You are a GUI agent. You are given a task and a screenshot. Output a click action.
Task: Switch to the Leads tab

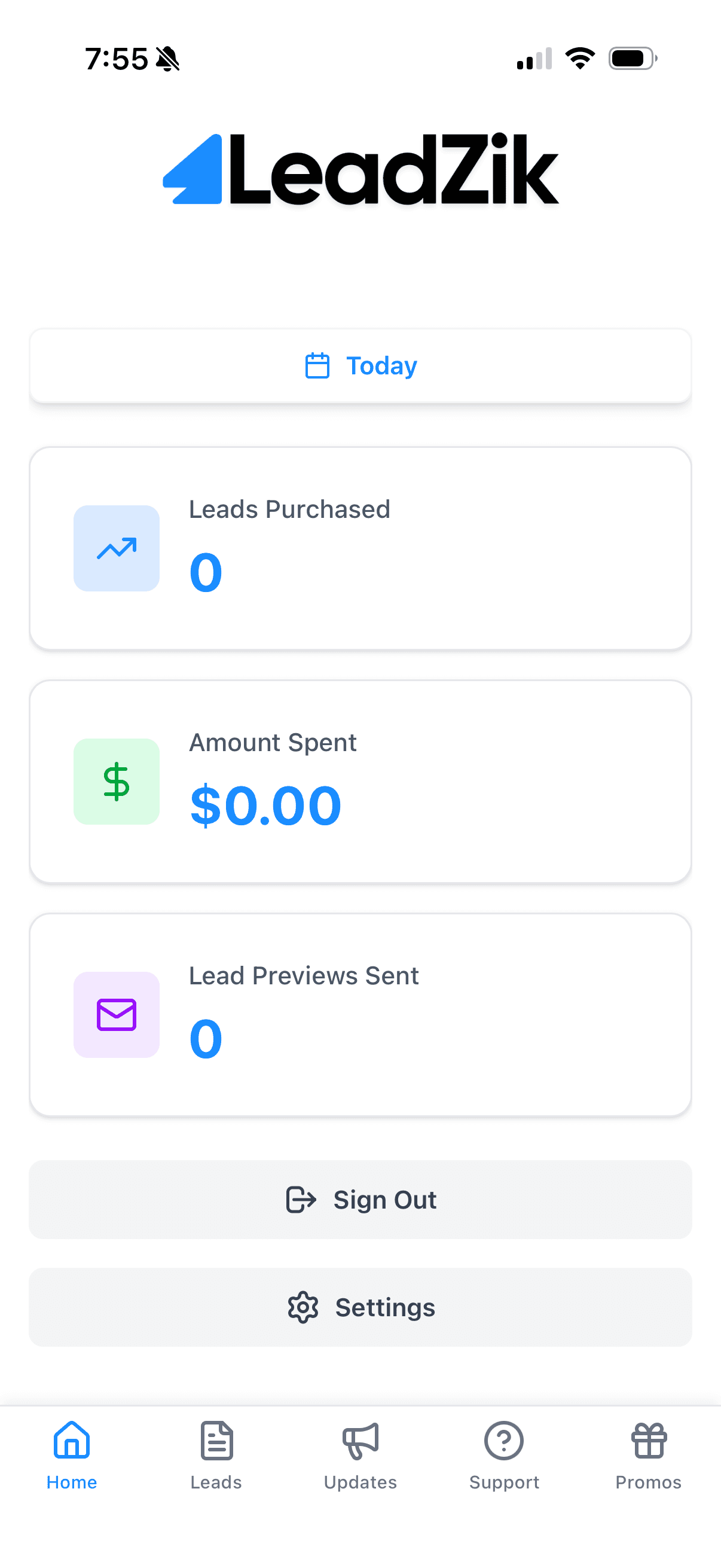tap(216, 1461)
